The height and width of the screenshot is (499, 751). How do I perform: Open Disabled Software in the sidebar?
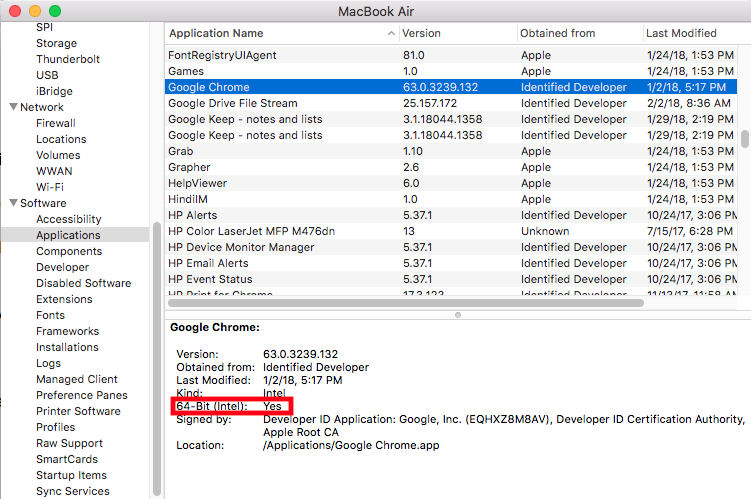point(83,283)
